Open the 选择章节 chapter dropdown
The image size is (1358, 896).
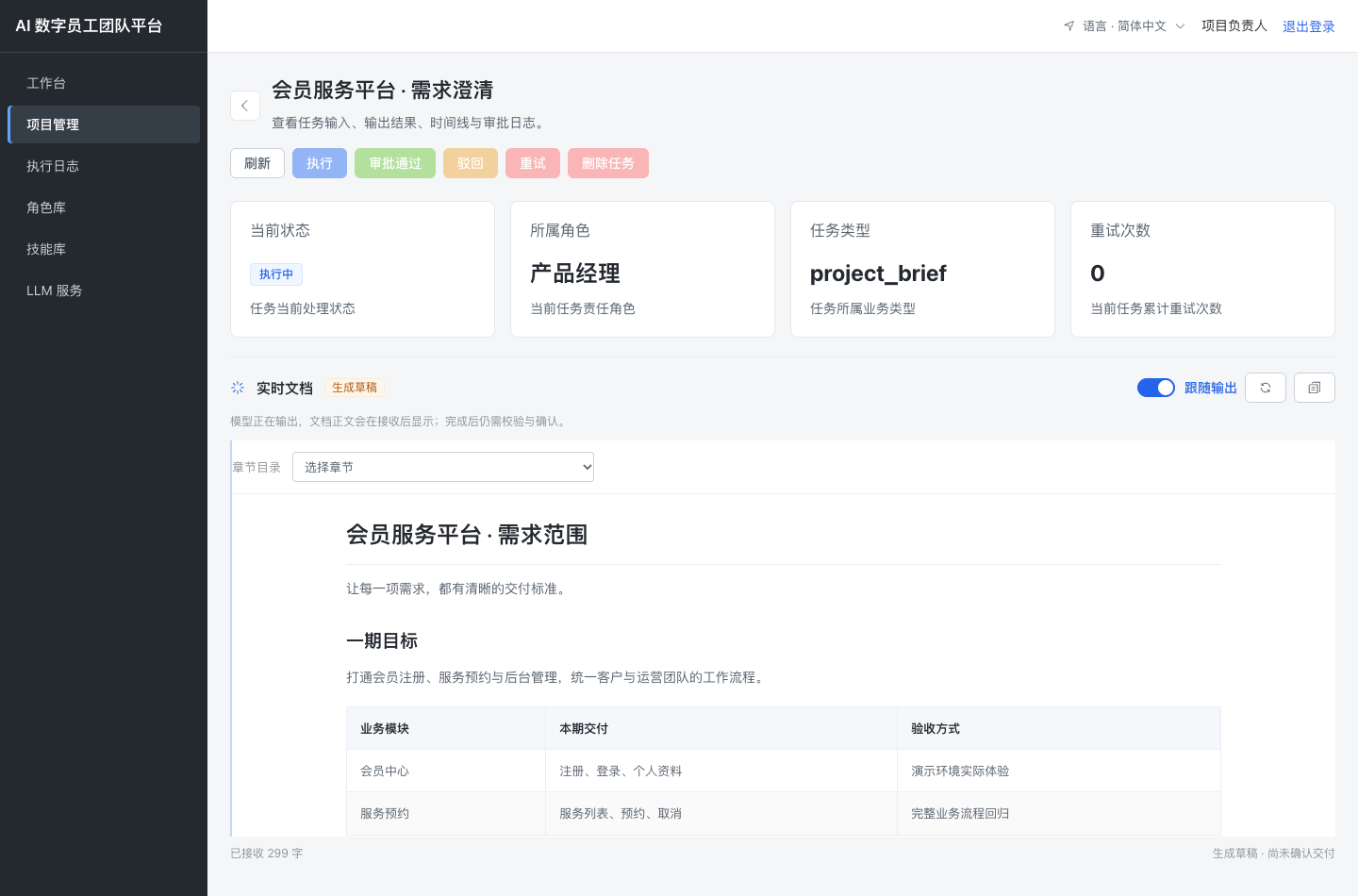click(443, 467)
